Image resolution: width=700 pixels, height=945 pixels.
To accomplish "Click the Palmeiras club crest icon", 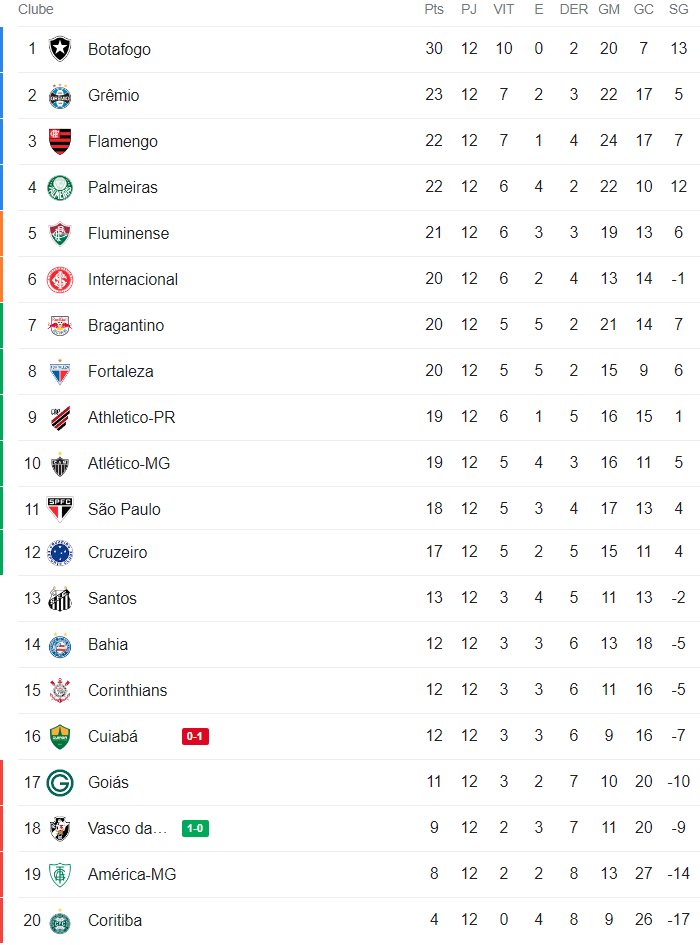I will pyautogui.click(x=60, y=187).
